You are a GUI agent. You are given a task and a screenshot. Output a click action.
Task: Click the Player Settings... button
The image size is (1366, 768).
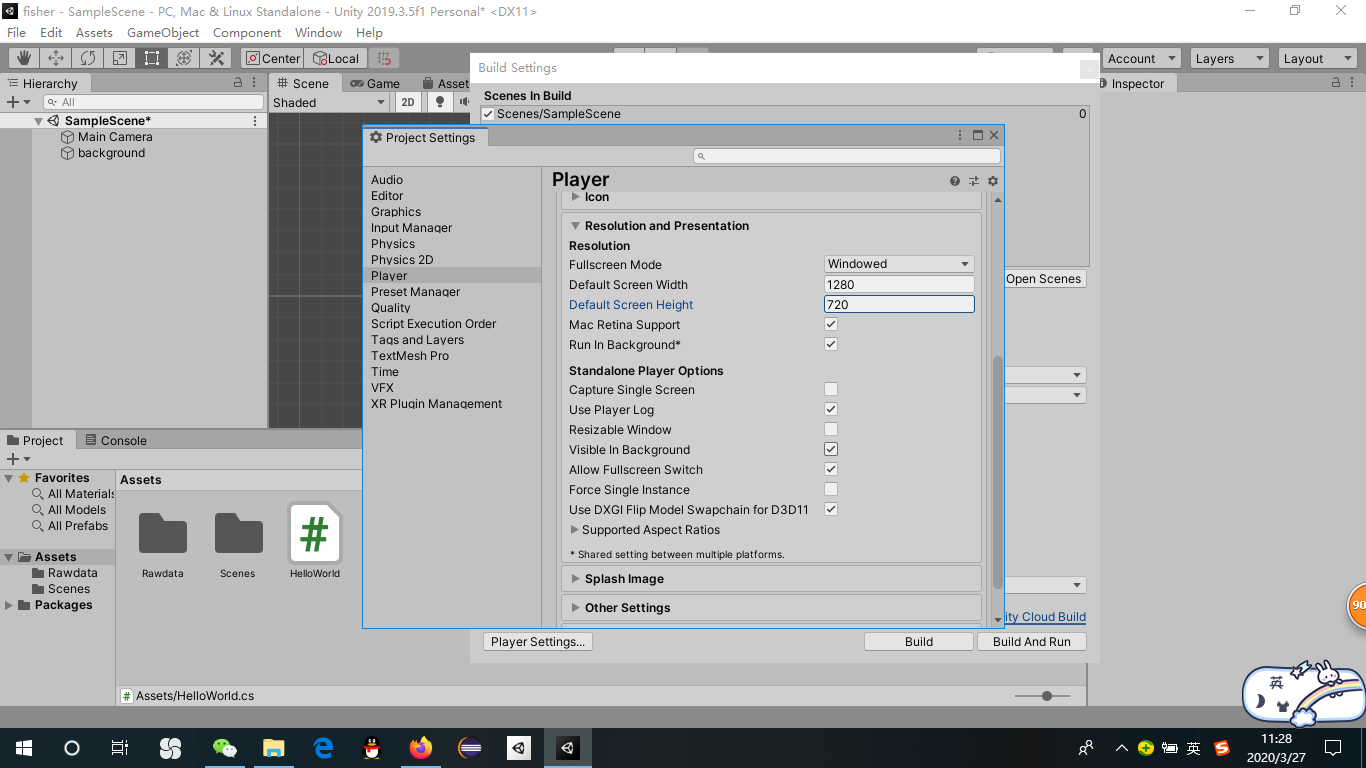pos(538,642)
